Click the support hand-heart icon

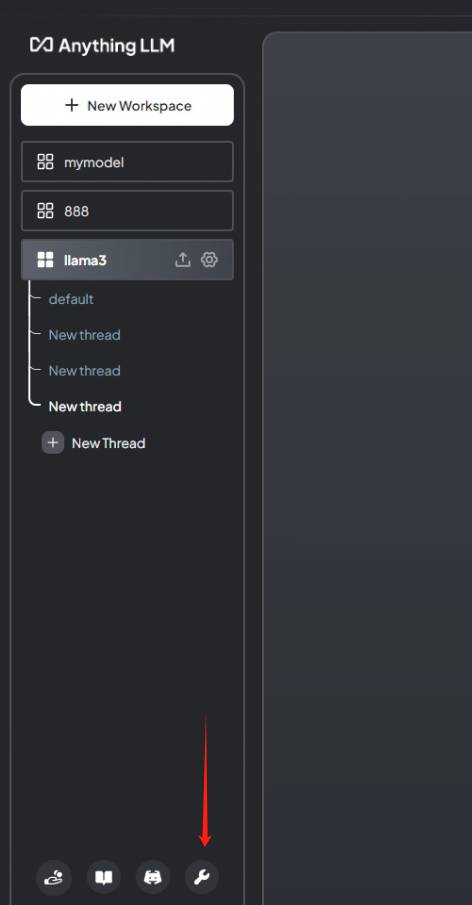pyautogui.click(x=54, y=878)
